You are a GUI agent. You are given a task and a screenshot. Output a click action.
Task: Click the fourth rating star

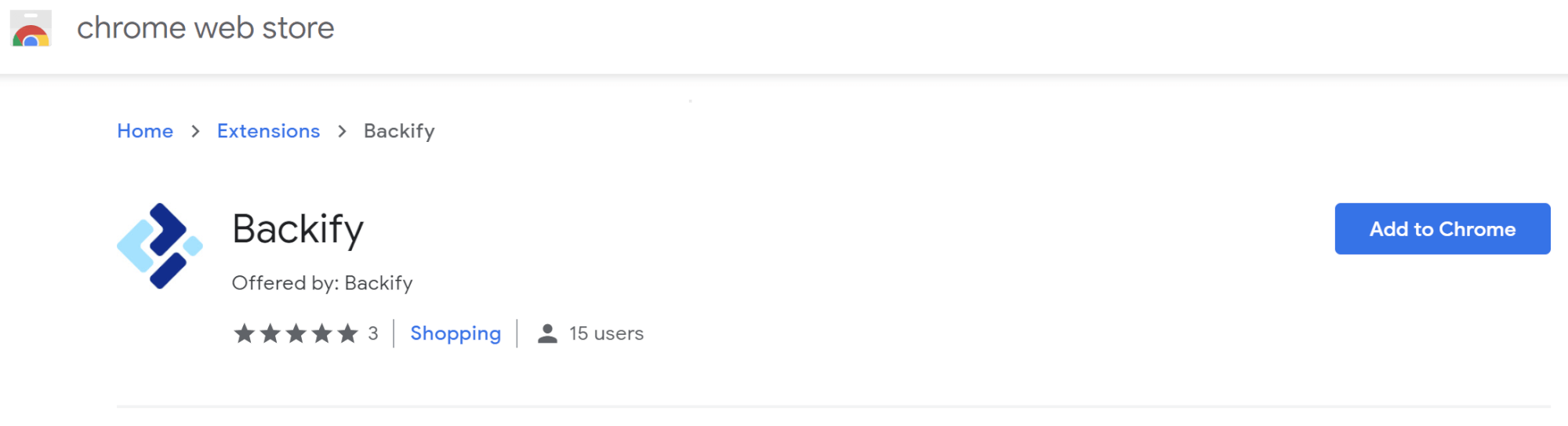click(322, 333)
